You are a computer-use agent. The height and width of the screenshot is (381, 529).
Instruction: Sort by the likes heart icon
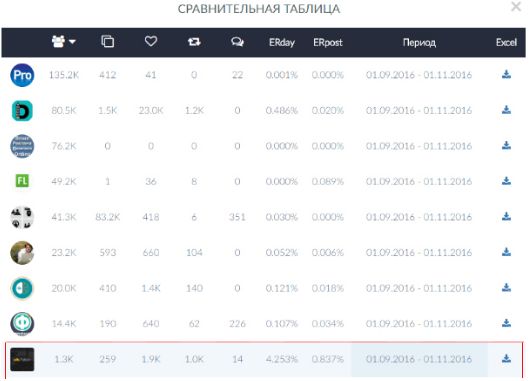point(151,41)
